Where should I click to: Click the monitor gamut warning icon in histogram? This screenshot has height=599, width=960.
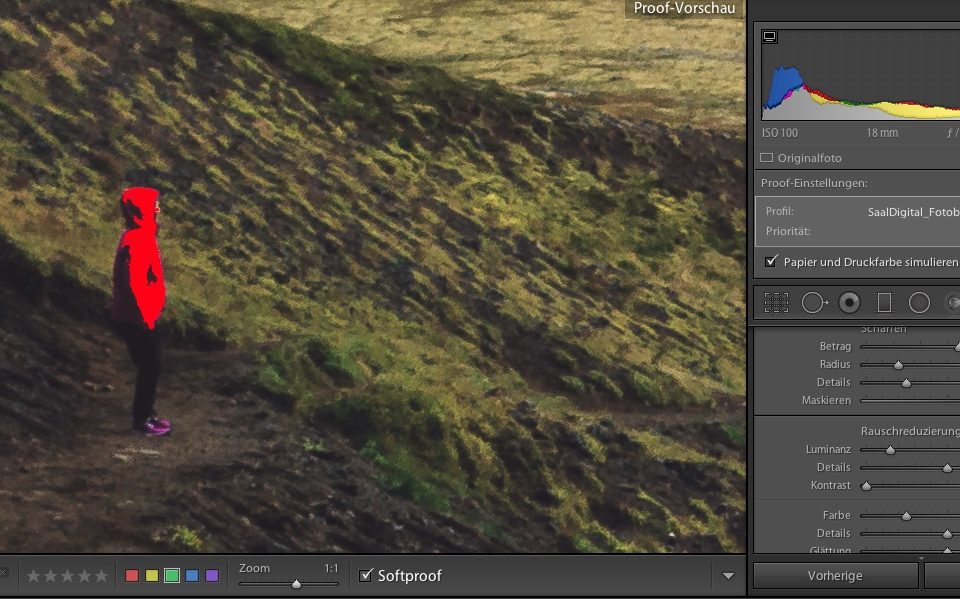(x=770, y=37)
